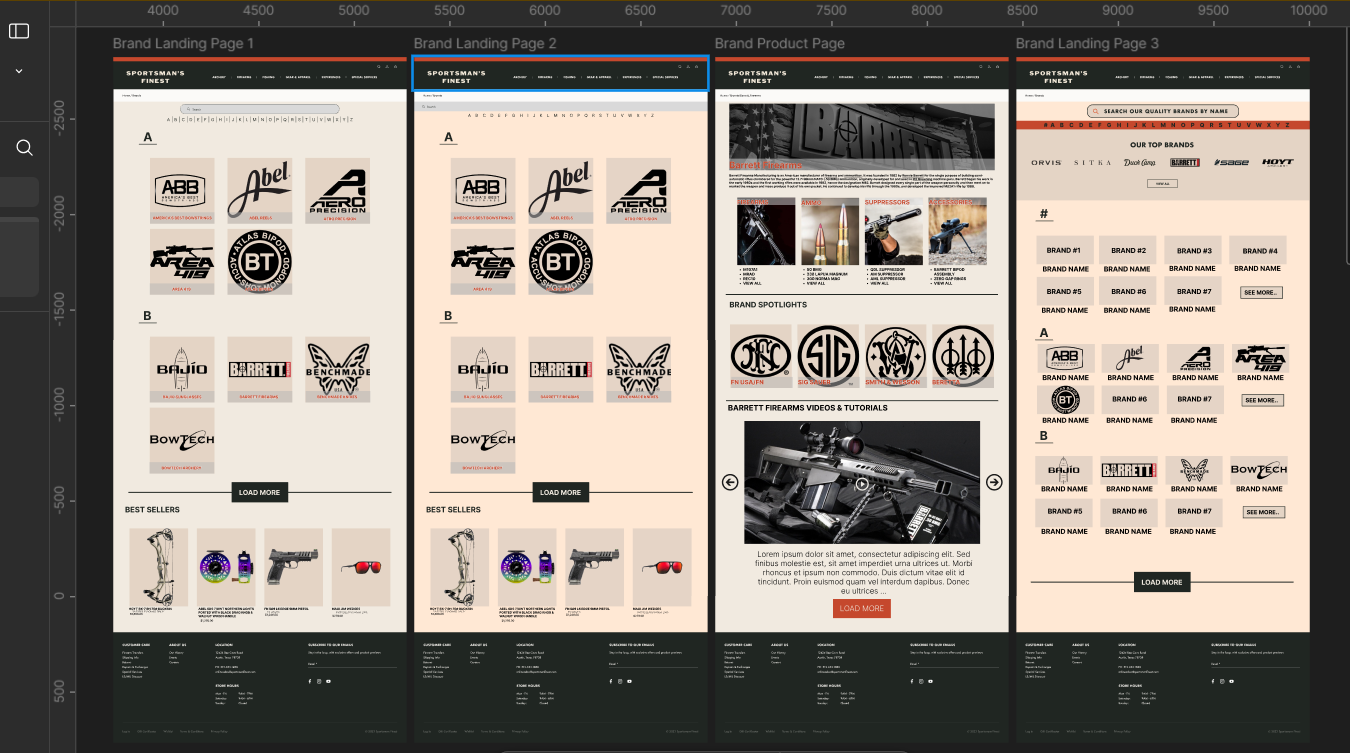Click FN USA spotlight logo

(x=761, y=356)
